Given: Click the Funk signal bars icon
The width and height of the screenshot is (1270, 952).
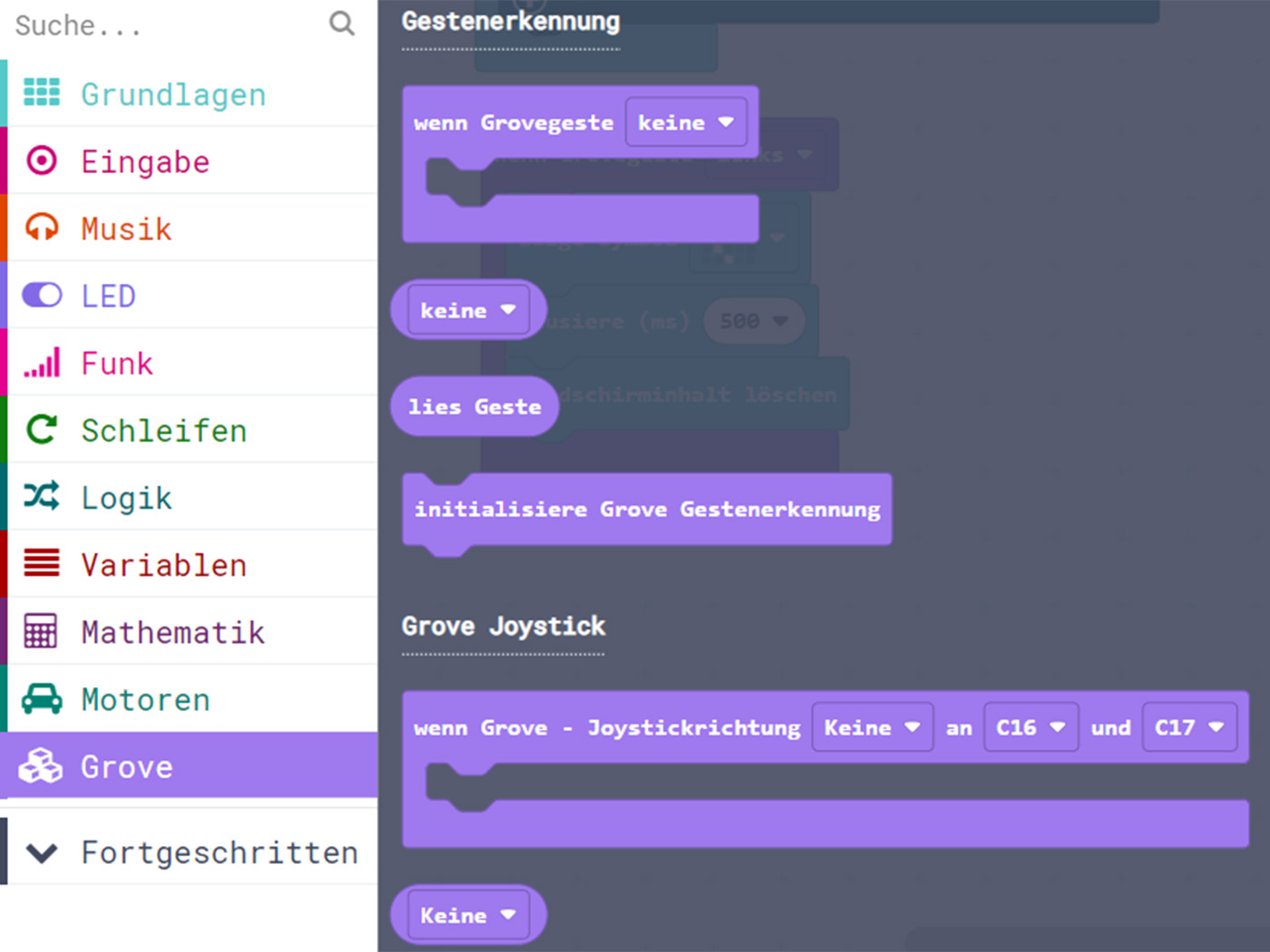Looking at the screenshot, I should (42, 363).
